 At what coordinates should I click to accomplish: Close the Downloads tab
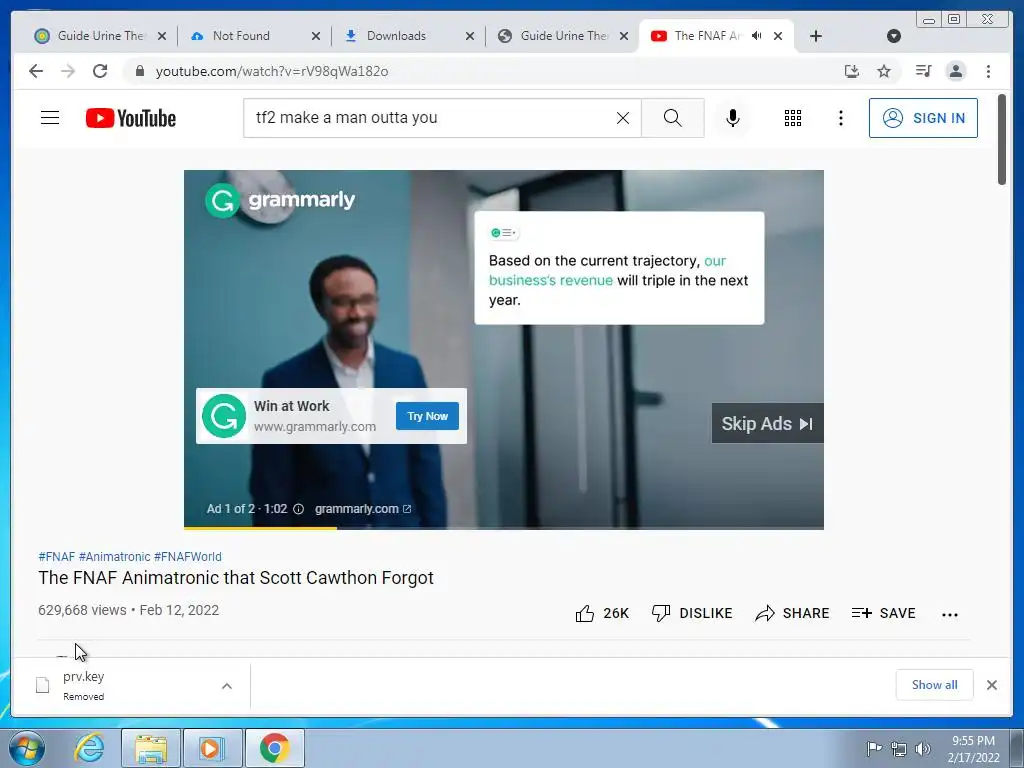(x=470, y=36)
